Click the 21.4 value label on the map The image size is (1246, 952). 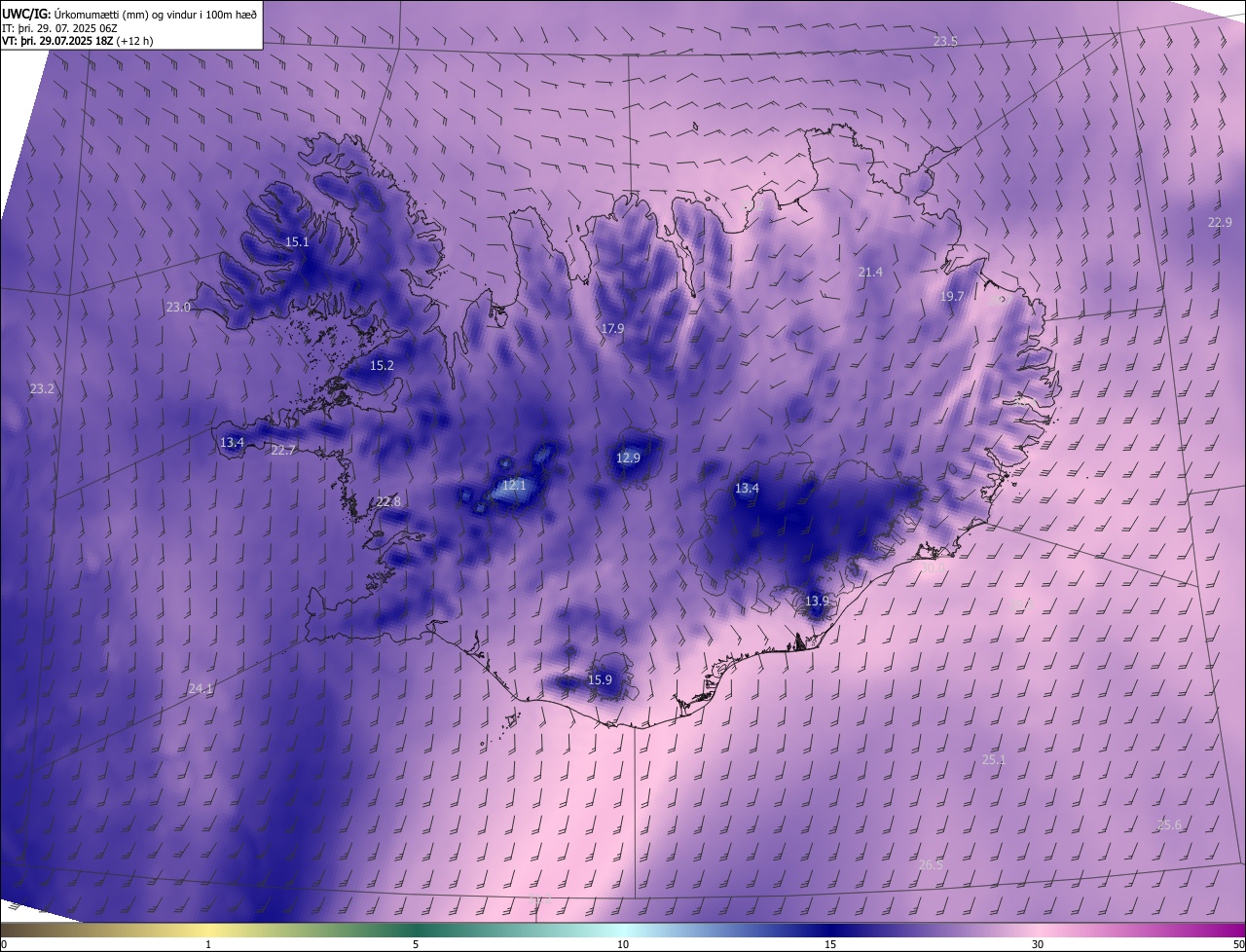pos(870,272)
